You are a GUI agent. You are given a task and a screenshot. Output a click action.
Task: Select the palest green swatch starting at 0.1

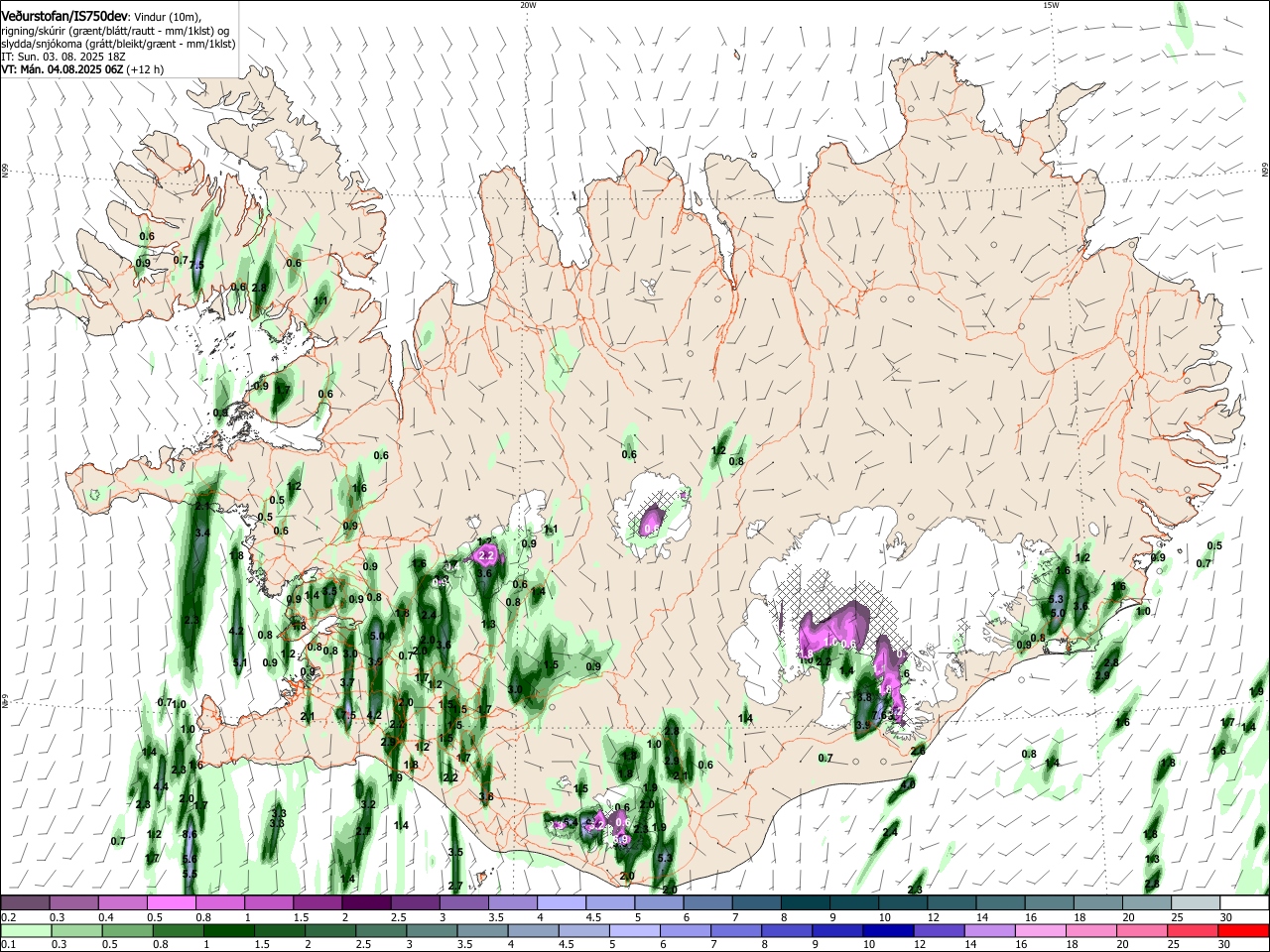[25, 930]
